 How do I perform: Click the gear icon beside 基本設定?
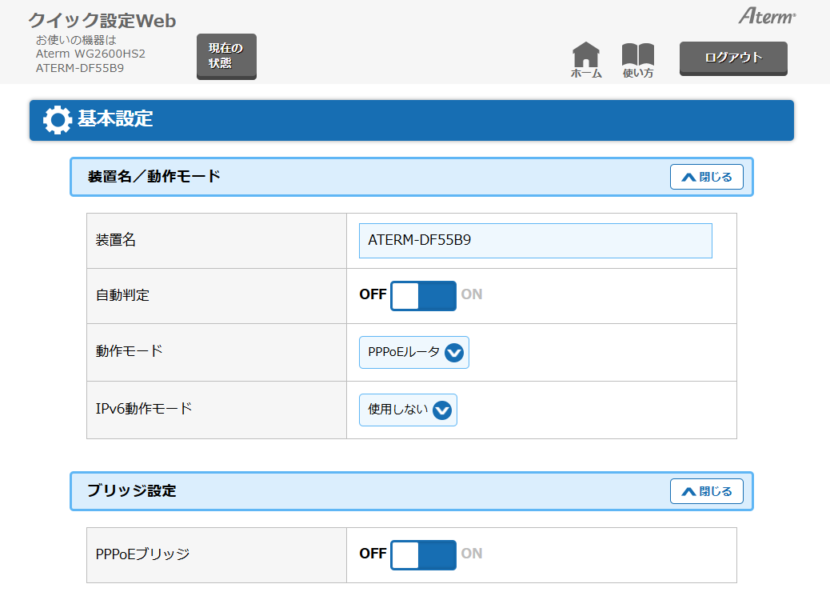(57, 120)
